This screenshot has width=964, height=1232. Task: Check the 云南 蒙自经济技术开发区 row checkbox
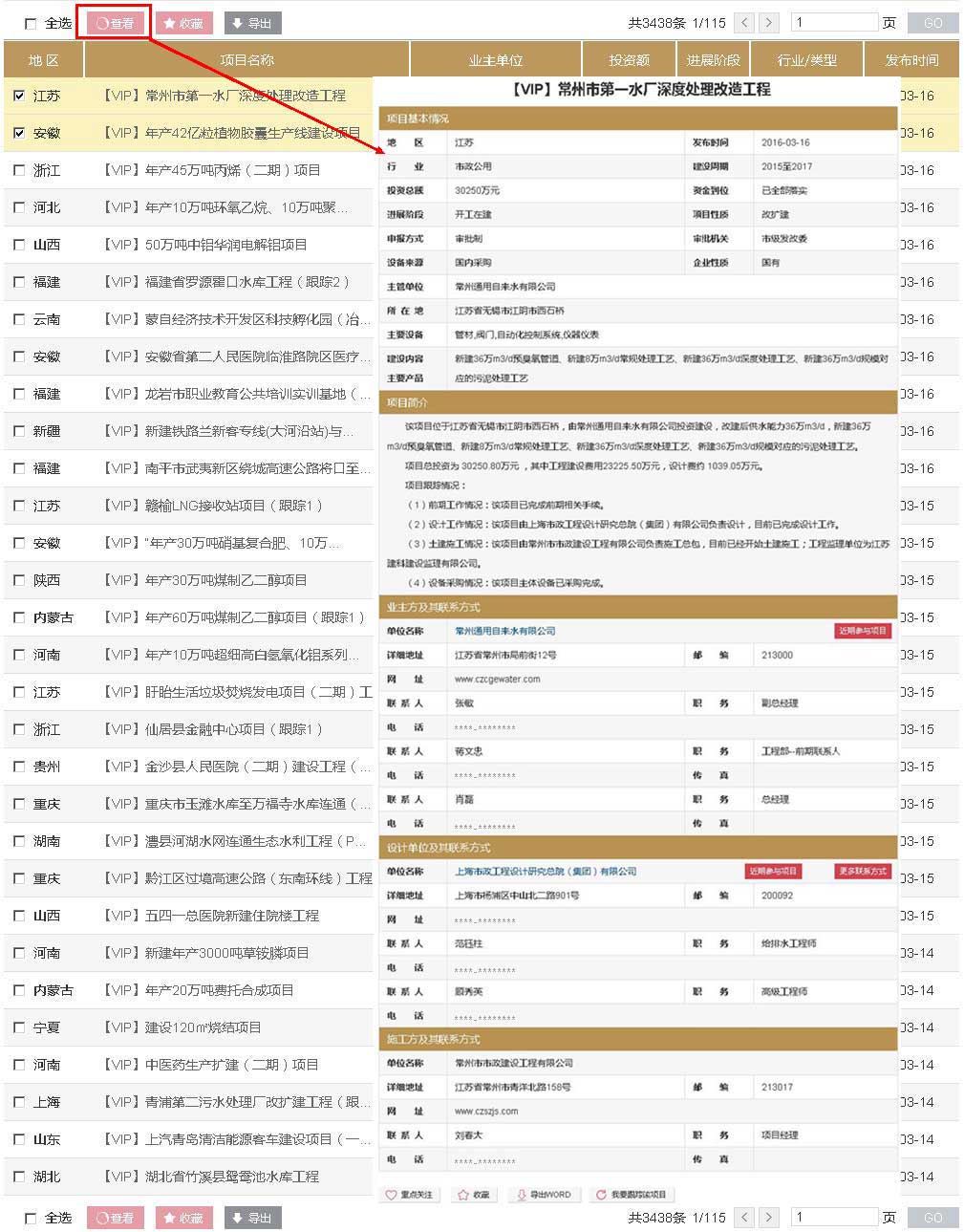pyautogui.click(x=19, y=319)
